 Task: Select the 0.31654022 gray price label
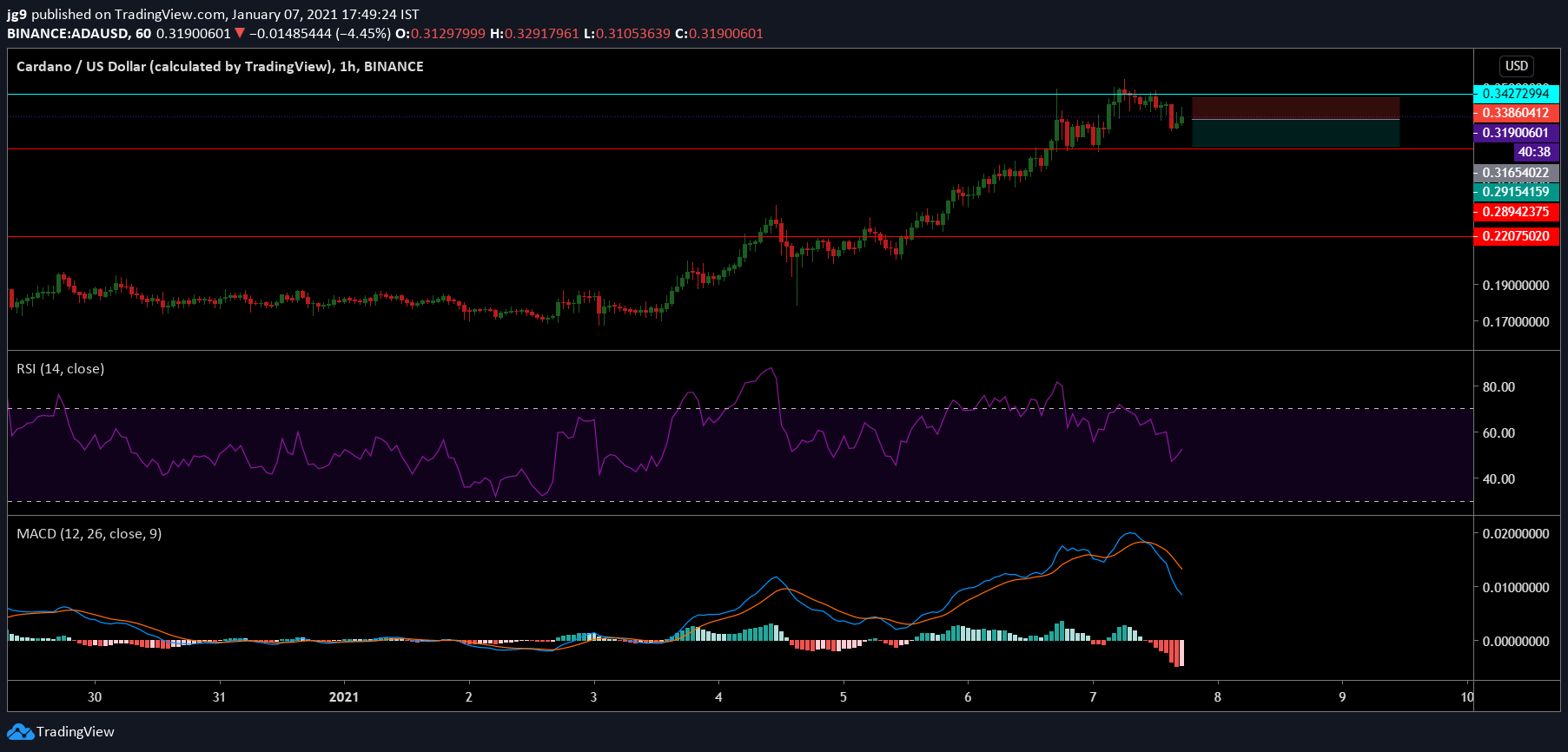point(1517,173)
